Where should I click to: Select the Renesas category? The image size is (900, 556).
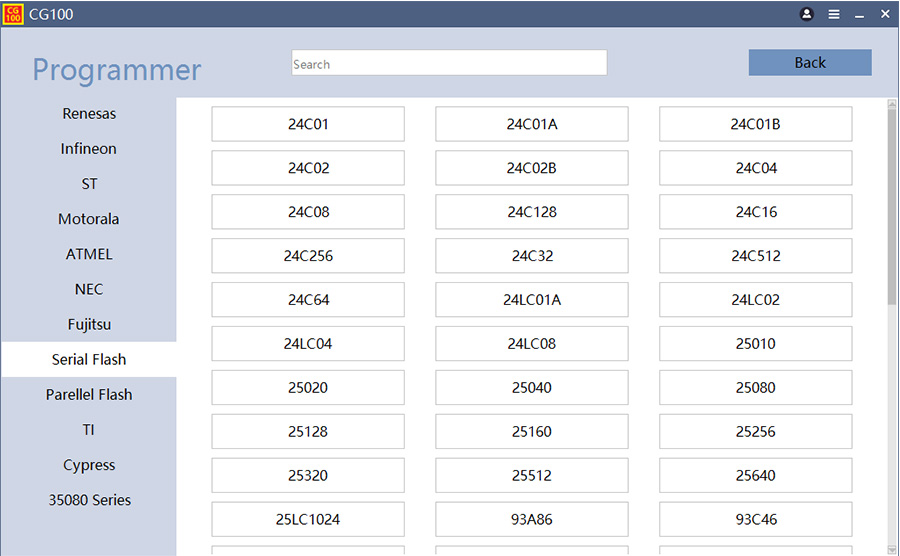(89, 114)
